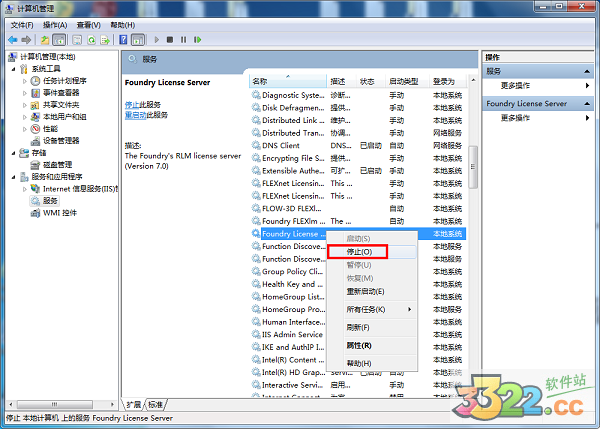Collapse the 存储 tree node

[x=13, y=153]
